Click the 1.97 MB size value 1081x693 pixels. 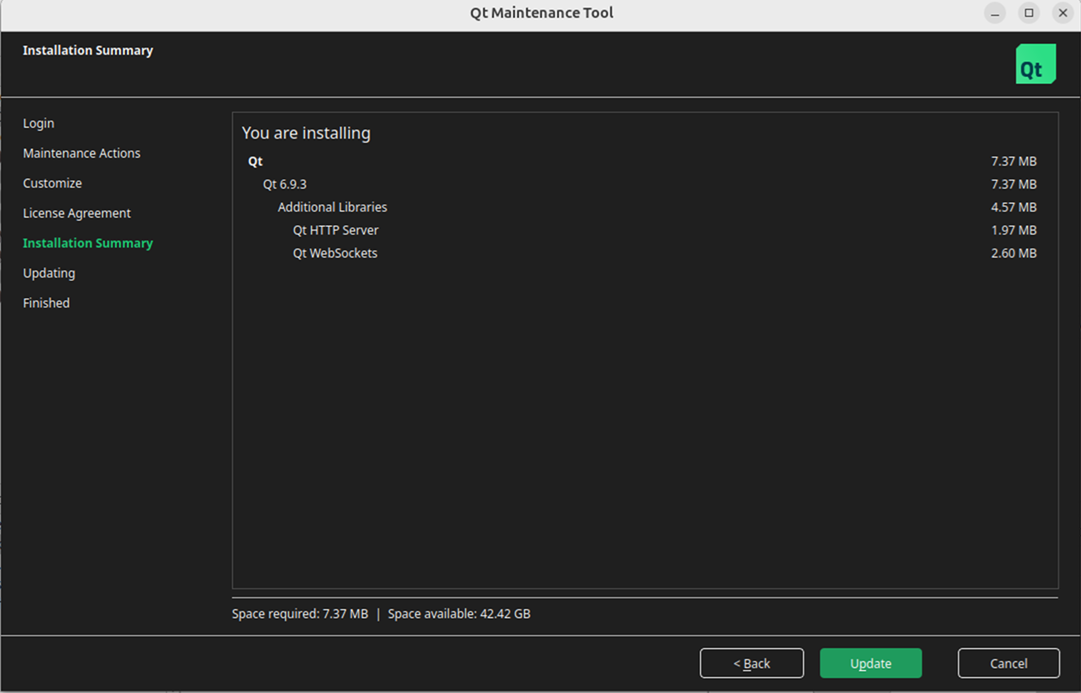pyautogui.click(x=1013, y=230)
